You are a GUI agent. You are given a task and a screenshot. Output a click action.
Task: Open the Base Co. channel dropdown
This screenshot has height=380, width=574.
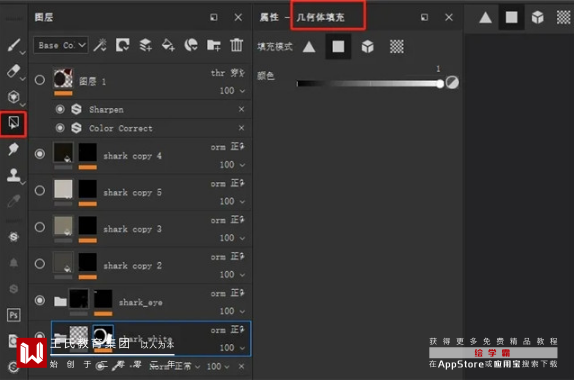61,45
